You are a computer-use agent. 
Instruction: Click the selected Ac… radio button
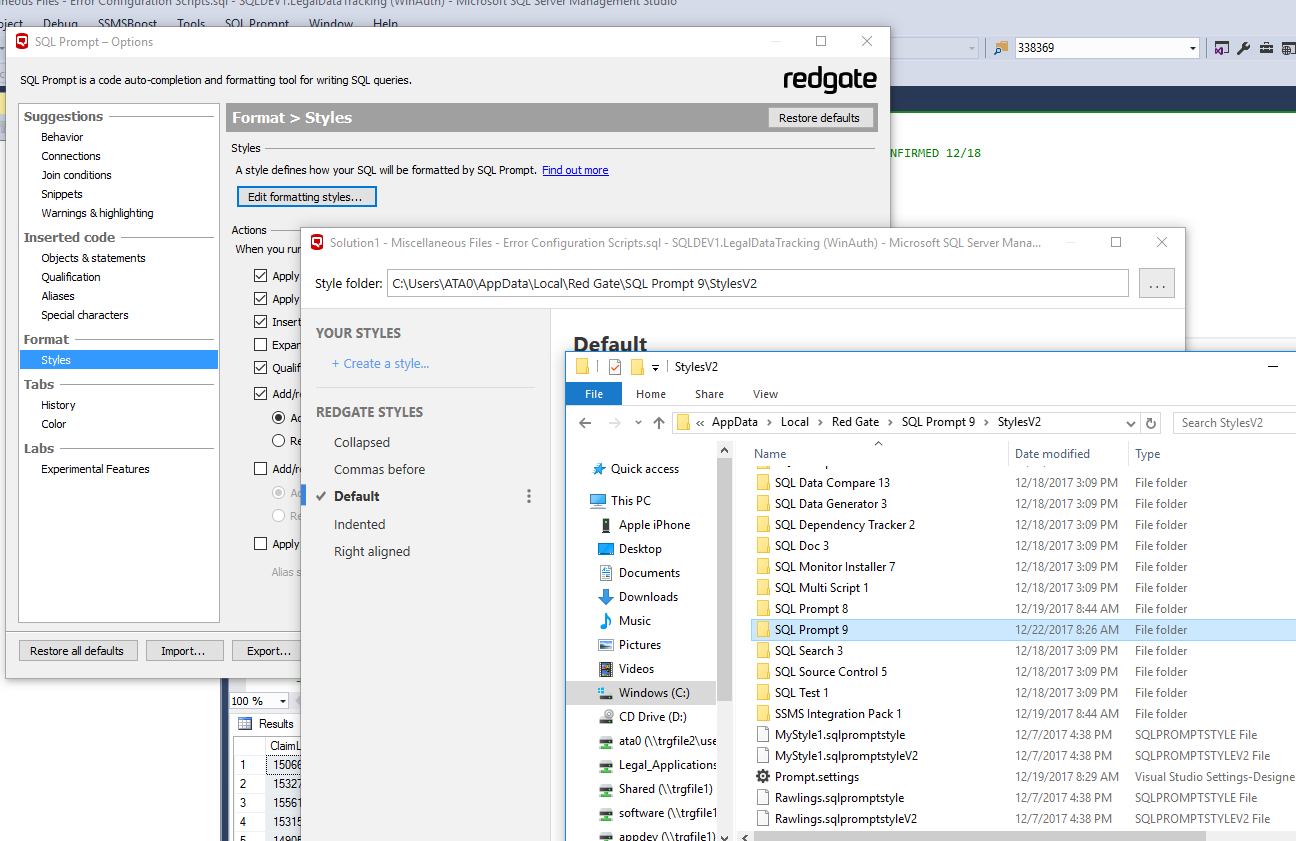279,417
